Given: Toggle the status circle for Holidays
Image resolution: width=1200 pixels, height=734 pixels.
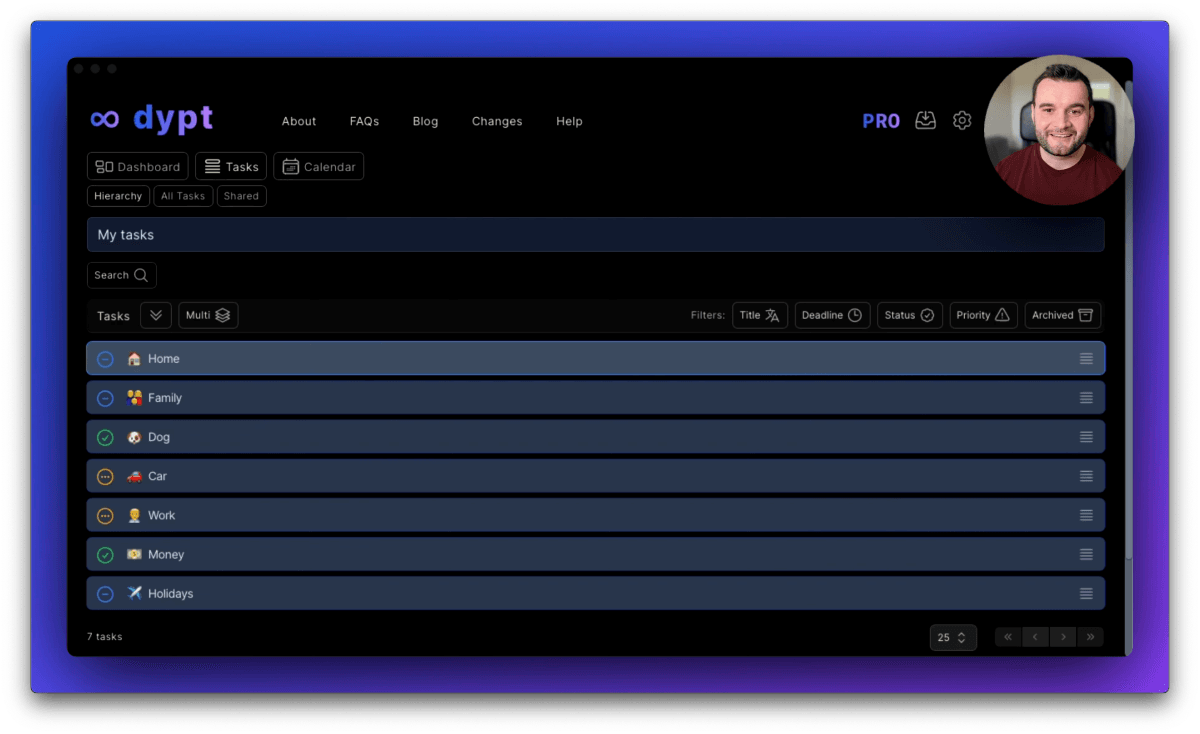Looking at the screenshot, I should point(105,593).
